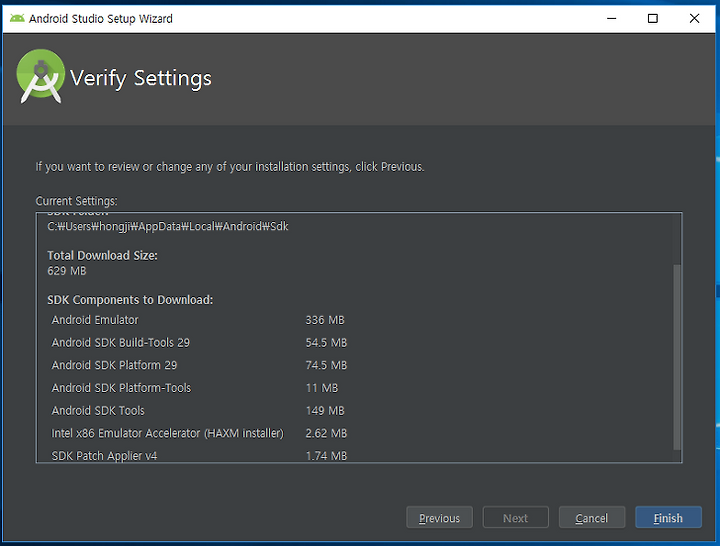Viewport: 720px width, 546px height.
Task: Select 'Intel x86 Emulator Accelerator' row
Action: [199, 433]
